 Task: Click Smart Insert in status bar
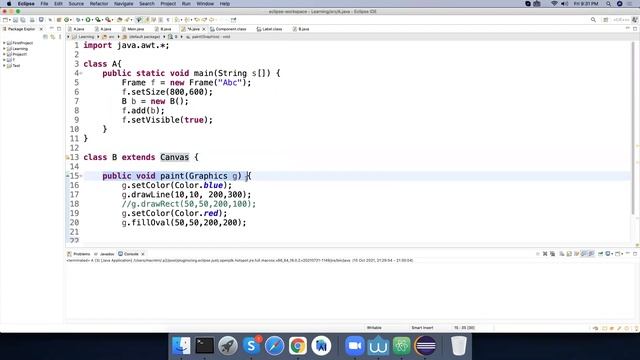(x=422, y=328)
